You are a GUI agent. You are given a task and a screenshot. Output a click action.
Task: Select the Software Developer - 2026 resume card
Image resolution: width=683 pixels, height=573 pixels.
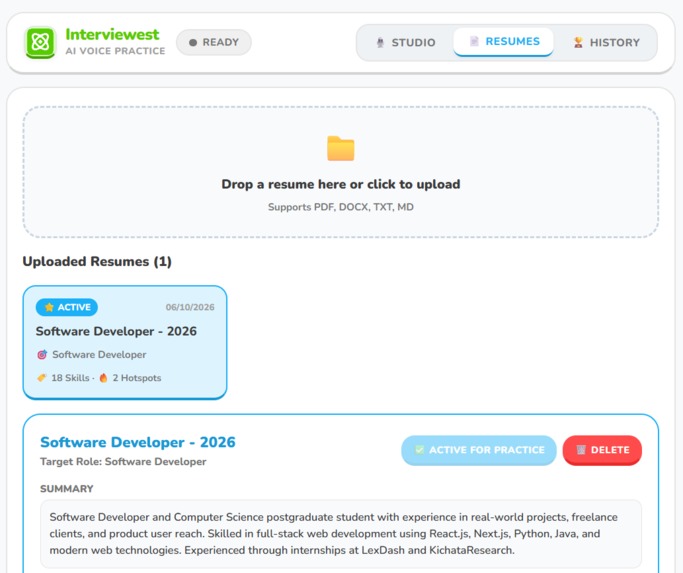click(125, 342)
